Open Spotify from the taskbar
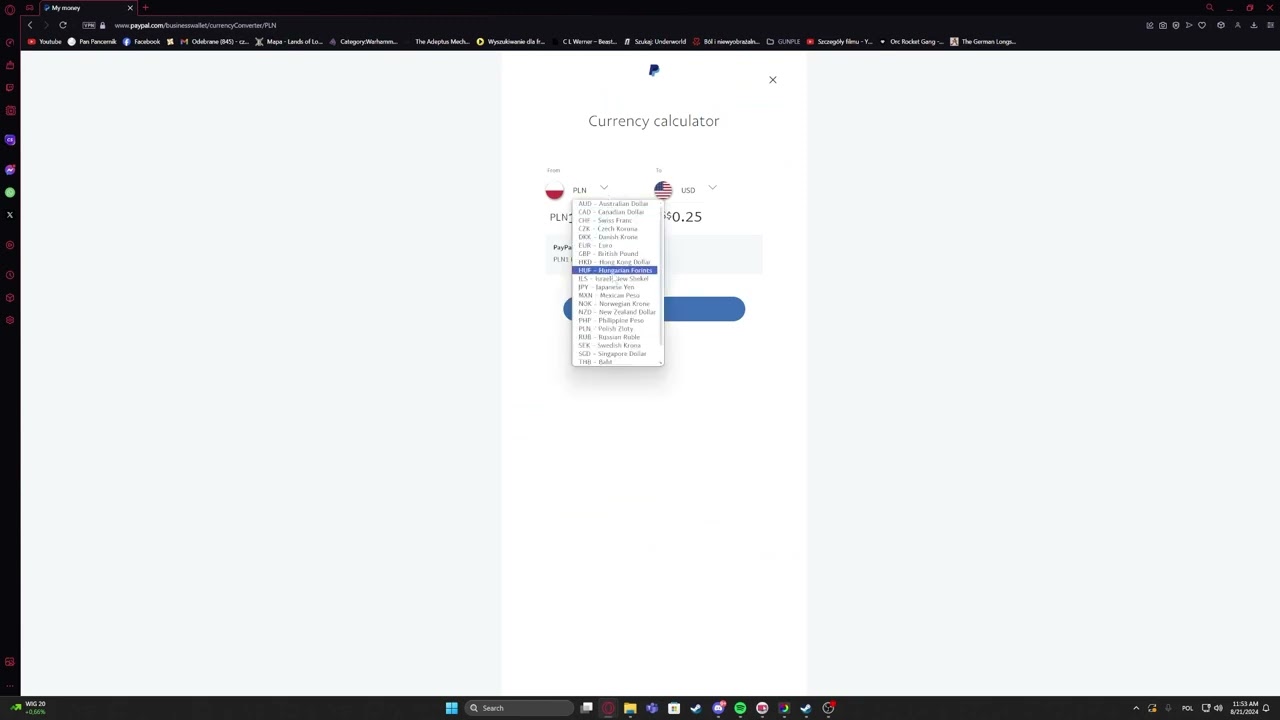The width and height of the screenshot is (1280, 720). [740, 708]
